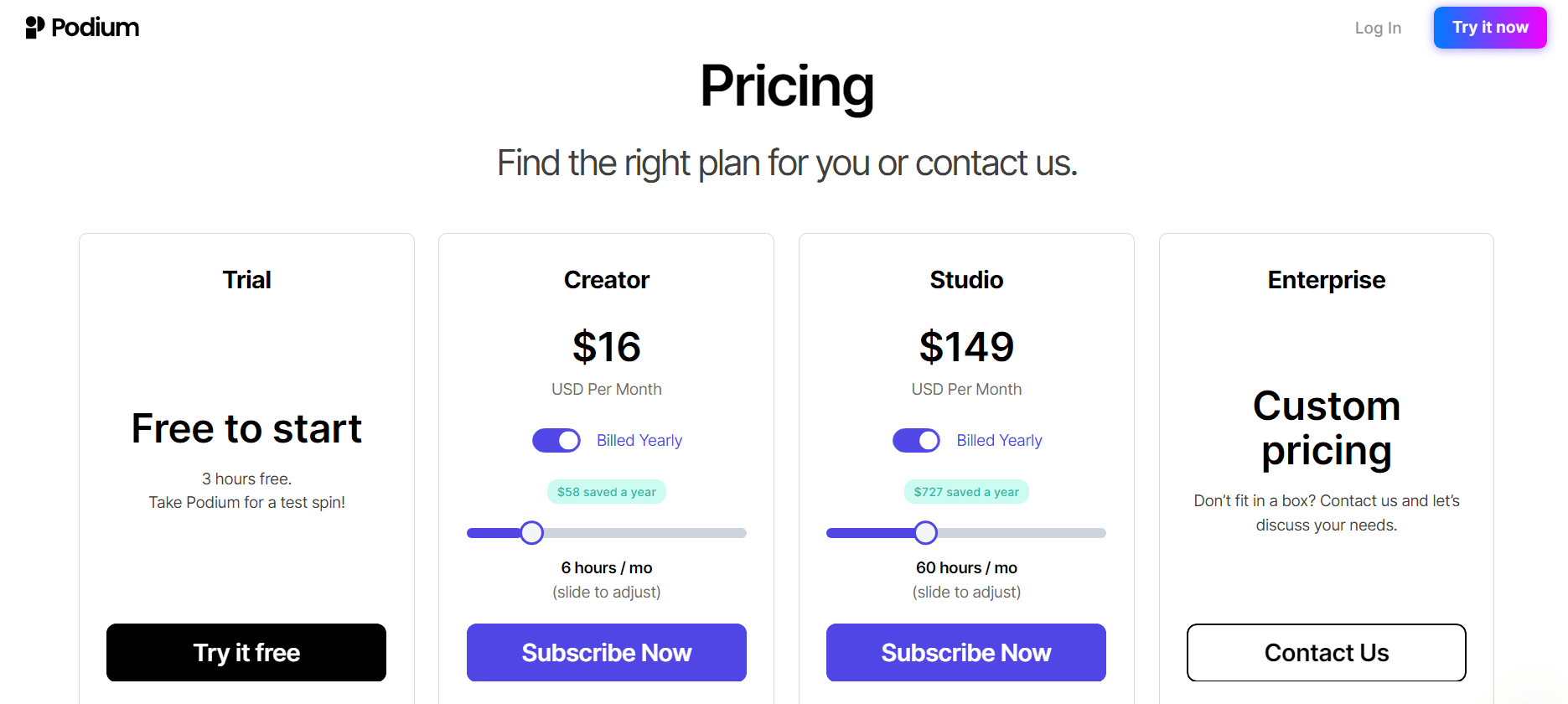Subscribe Now to the Creator plan
1568x704 pixels.
coord(607,652)
